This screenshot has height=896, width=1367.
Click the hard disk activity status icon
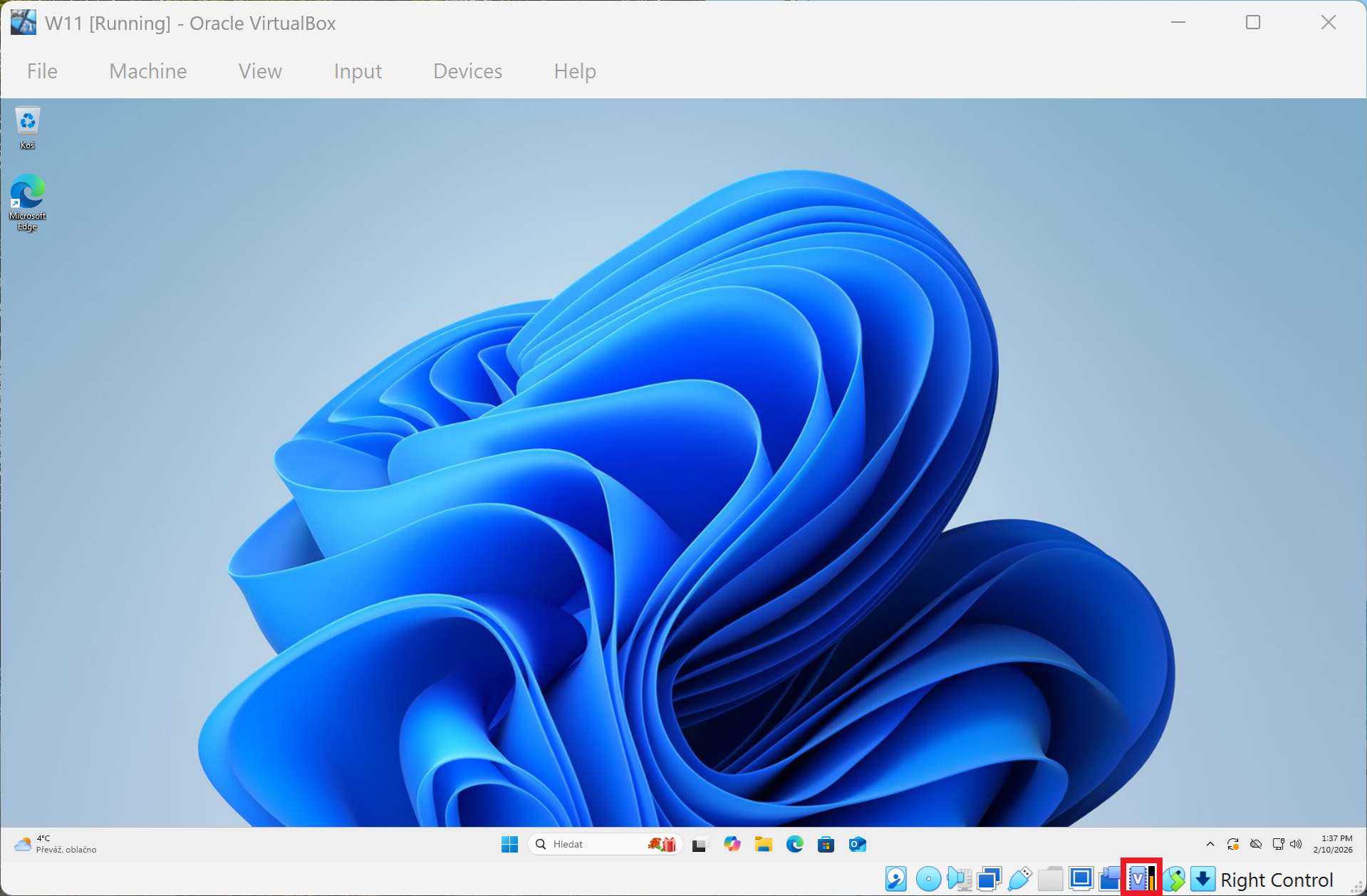895,879
